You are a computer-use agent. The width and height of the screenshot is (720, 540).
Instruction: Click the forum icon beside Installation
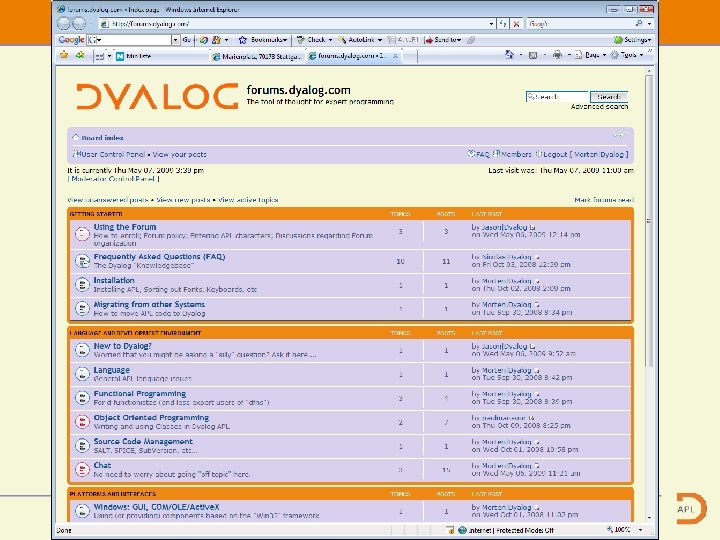click(x=82, y=284)
